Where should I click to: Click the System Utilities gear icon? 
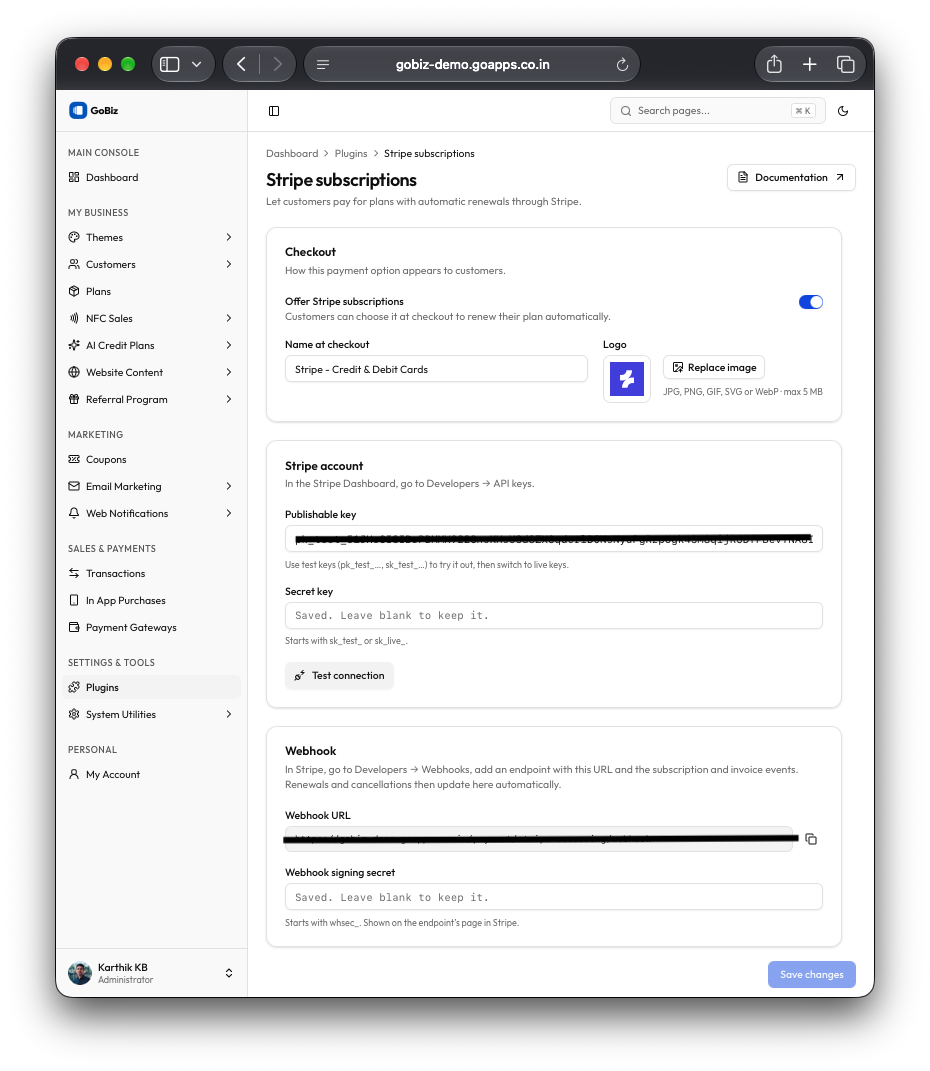pos(74,714)
